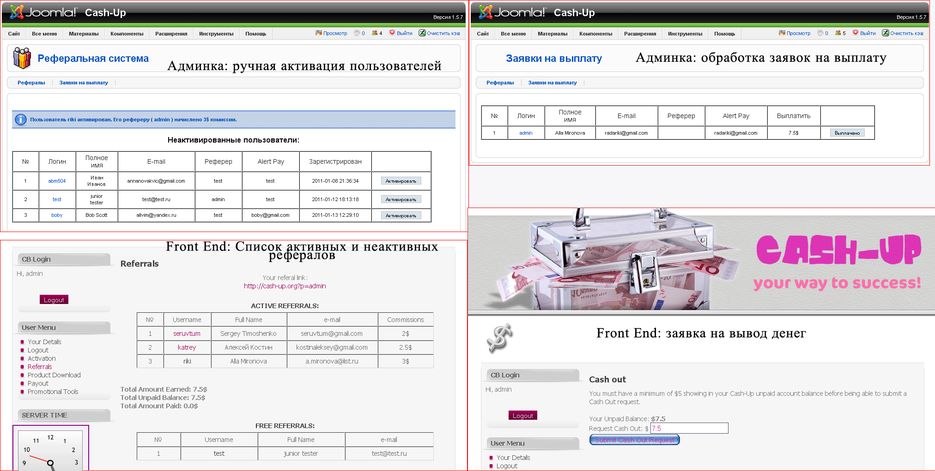Click the junior tester cell under FREE REFERRALS
Screen dimensions: 935x471
tap(301, 454)
